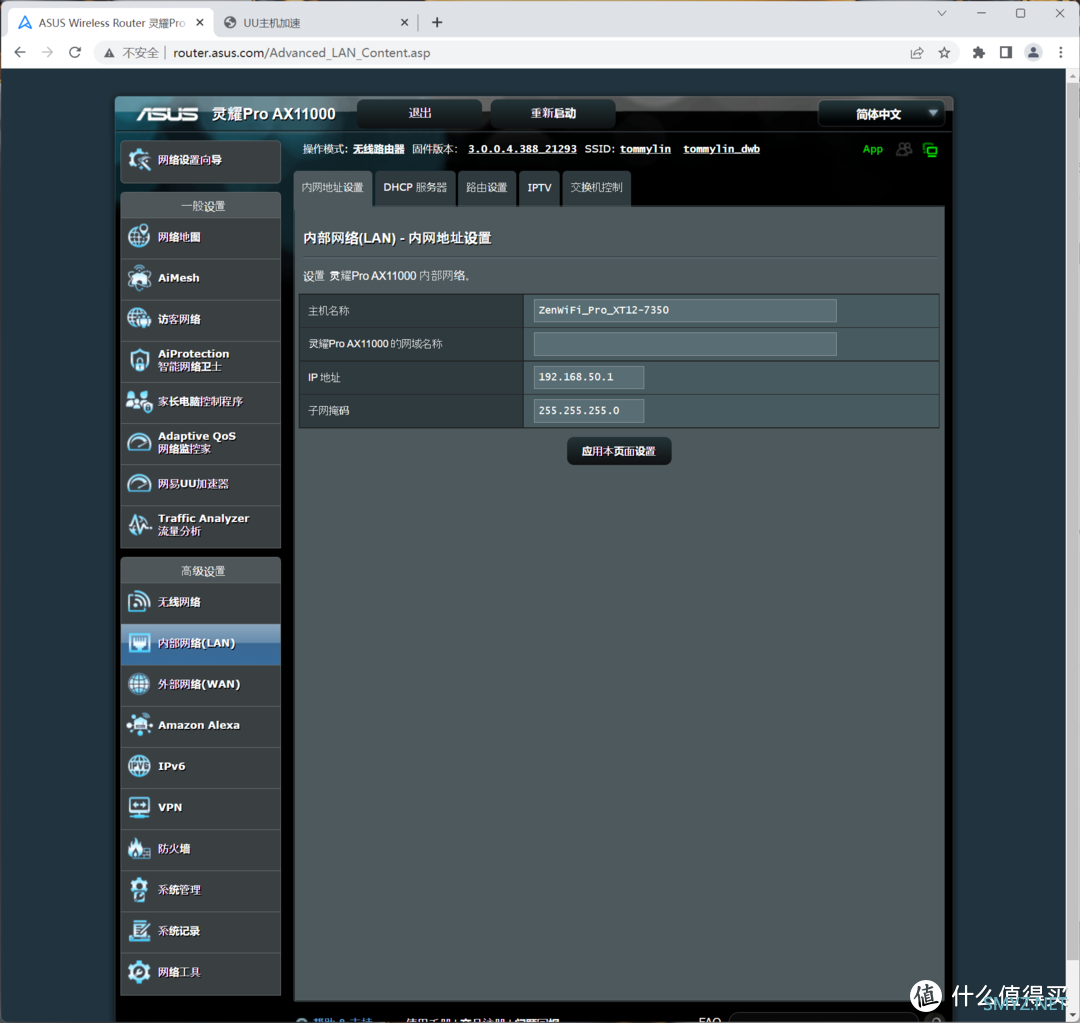The width and height of the screenshot is (1080, 1023).
Task: Open the language dropdown 简体中文
Action: pyautogui.click(x=881, y=114)
